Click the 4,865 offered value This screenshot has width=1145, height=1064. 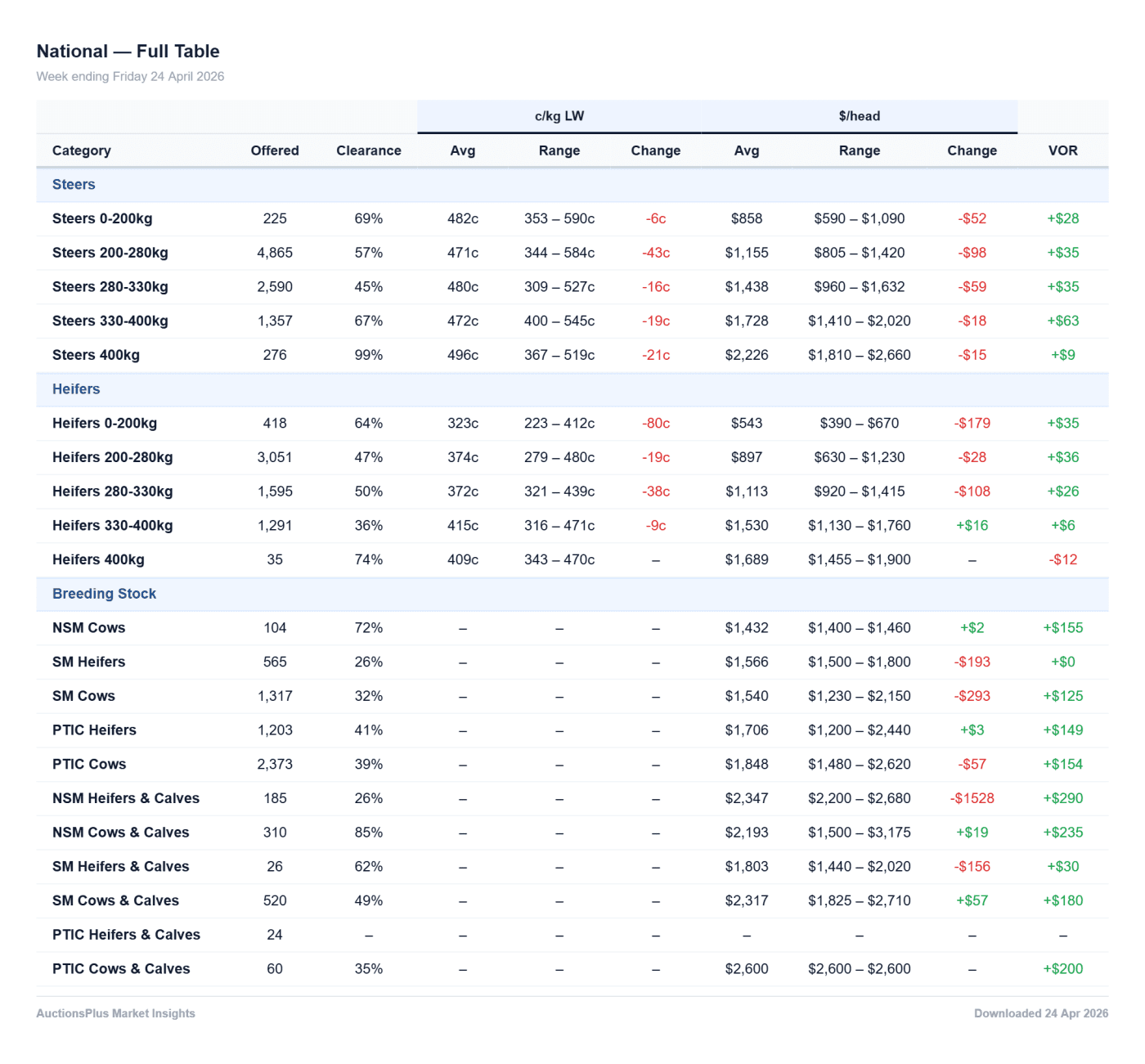click(x=275, y=253)
